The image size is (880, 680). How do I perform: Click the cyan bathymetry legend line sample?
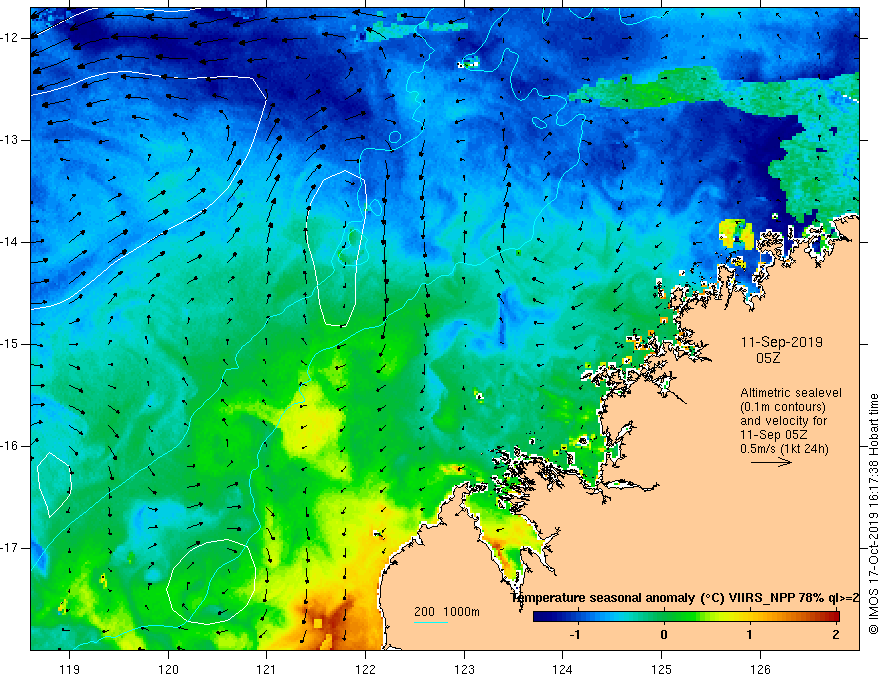click(431, 622)
